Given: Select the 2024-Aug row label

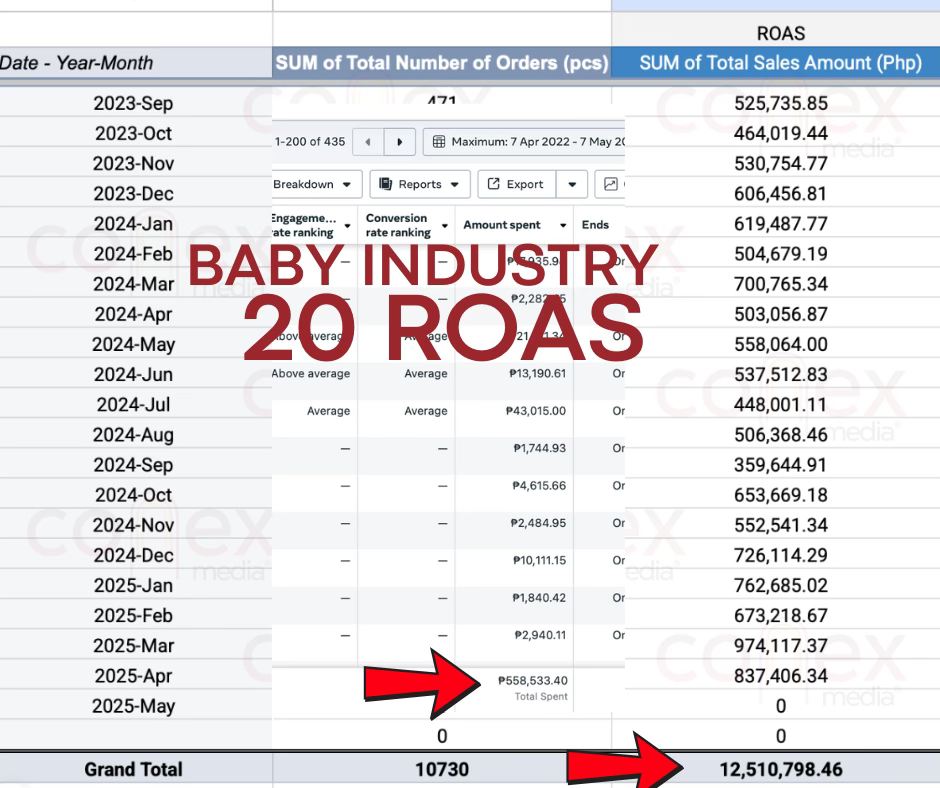Looking at the screenshot, I should (x=133, y=435).
